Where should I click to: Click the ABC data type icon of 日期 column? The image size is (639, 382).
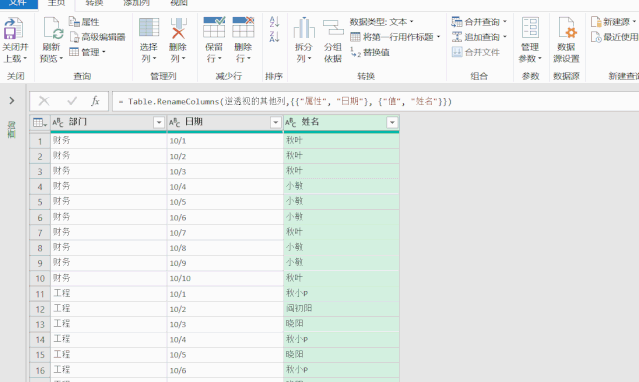tap(174, 122)
